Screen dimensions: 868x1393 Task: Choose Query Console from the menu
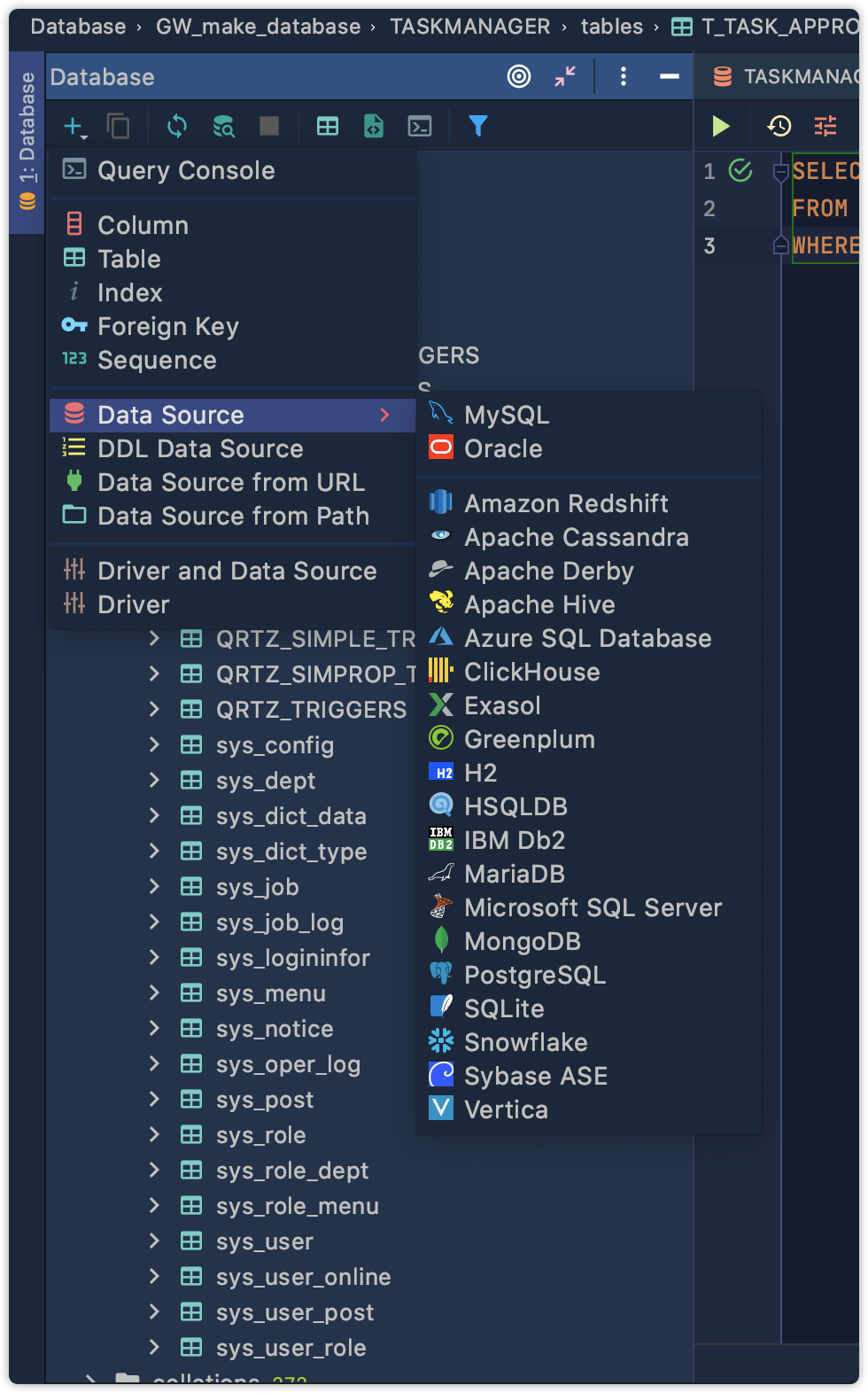click(x=232, y=170)
